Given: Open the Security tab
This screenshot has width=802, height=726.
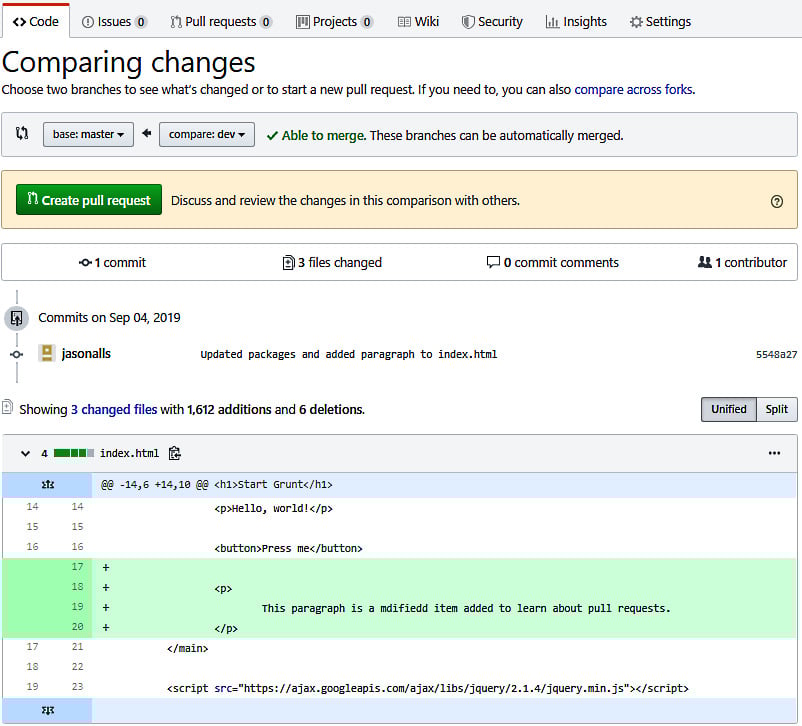Looking at the screenshot, I should [492, 21].
